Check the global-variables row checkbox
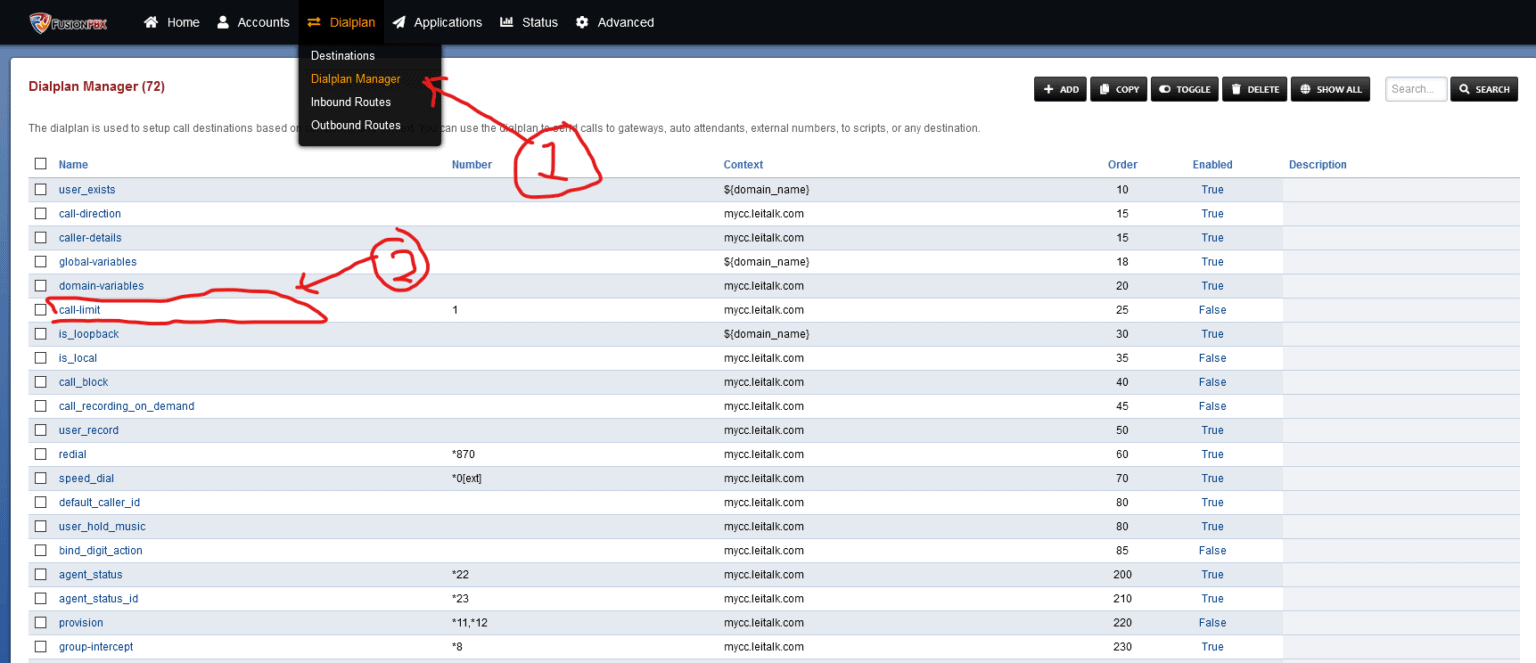This screenshot has width=1536, height=663. (41, 262)
